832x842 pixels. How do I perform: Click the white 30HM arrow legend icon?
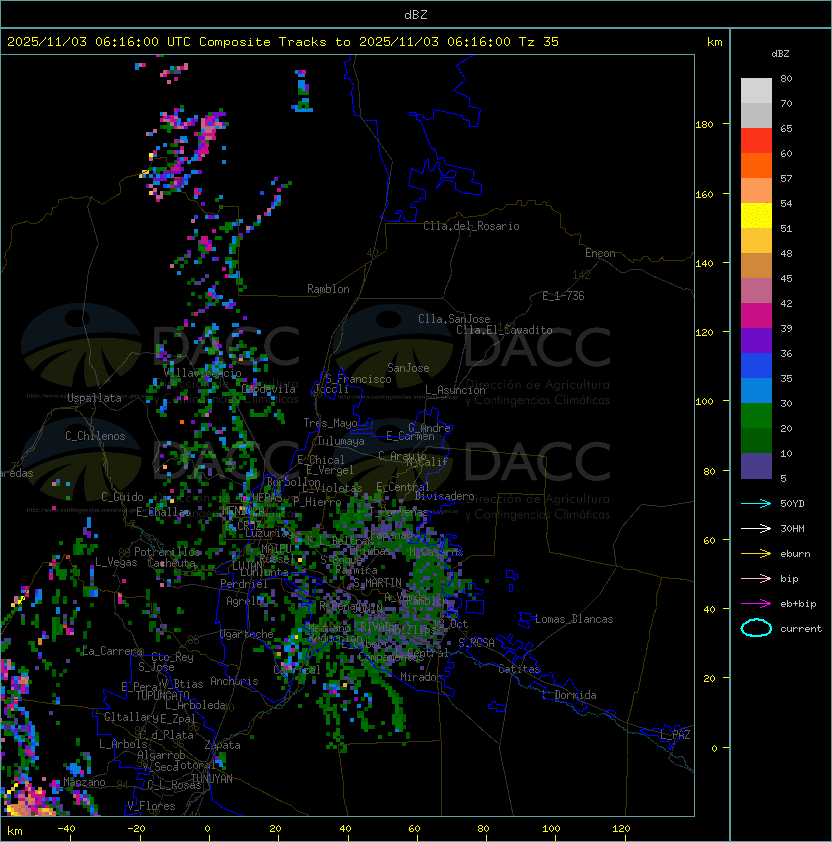[x=756, y=529]
